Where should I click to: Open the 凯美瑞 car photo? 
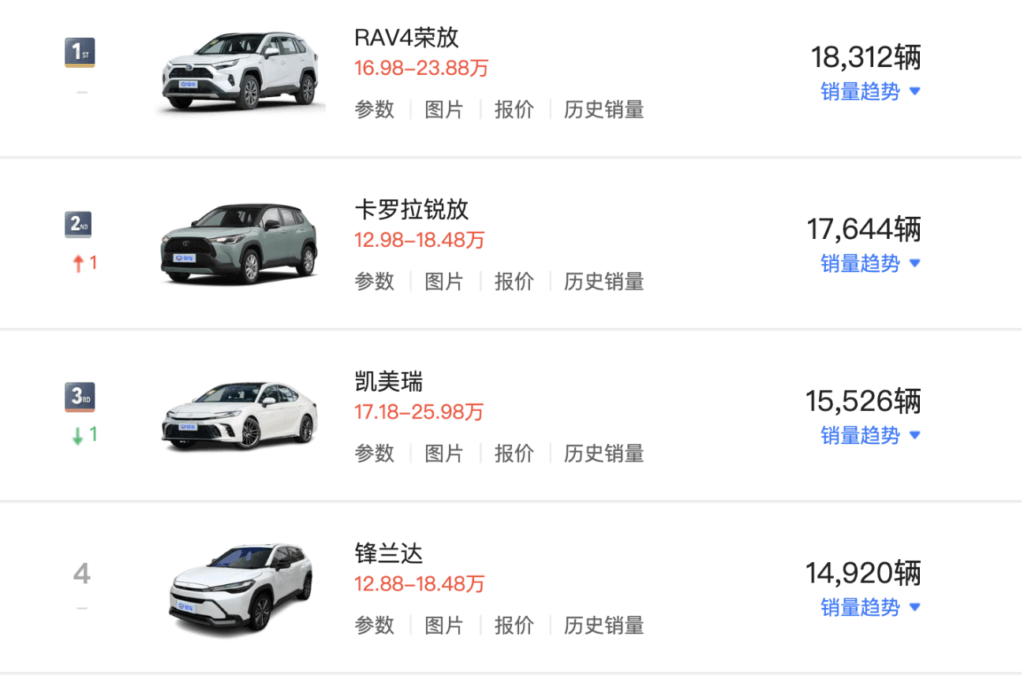239,415
